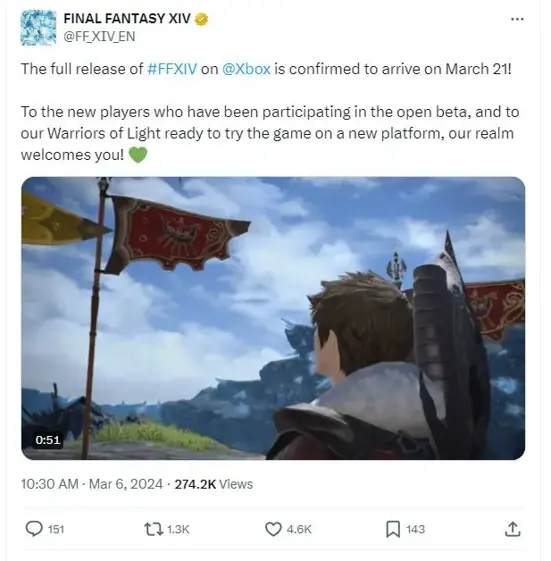Click the reply speech bubble icon
This screenshot has height=561, width=551.
click(34, 529)
